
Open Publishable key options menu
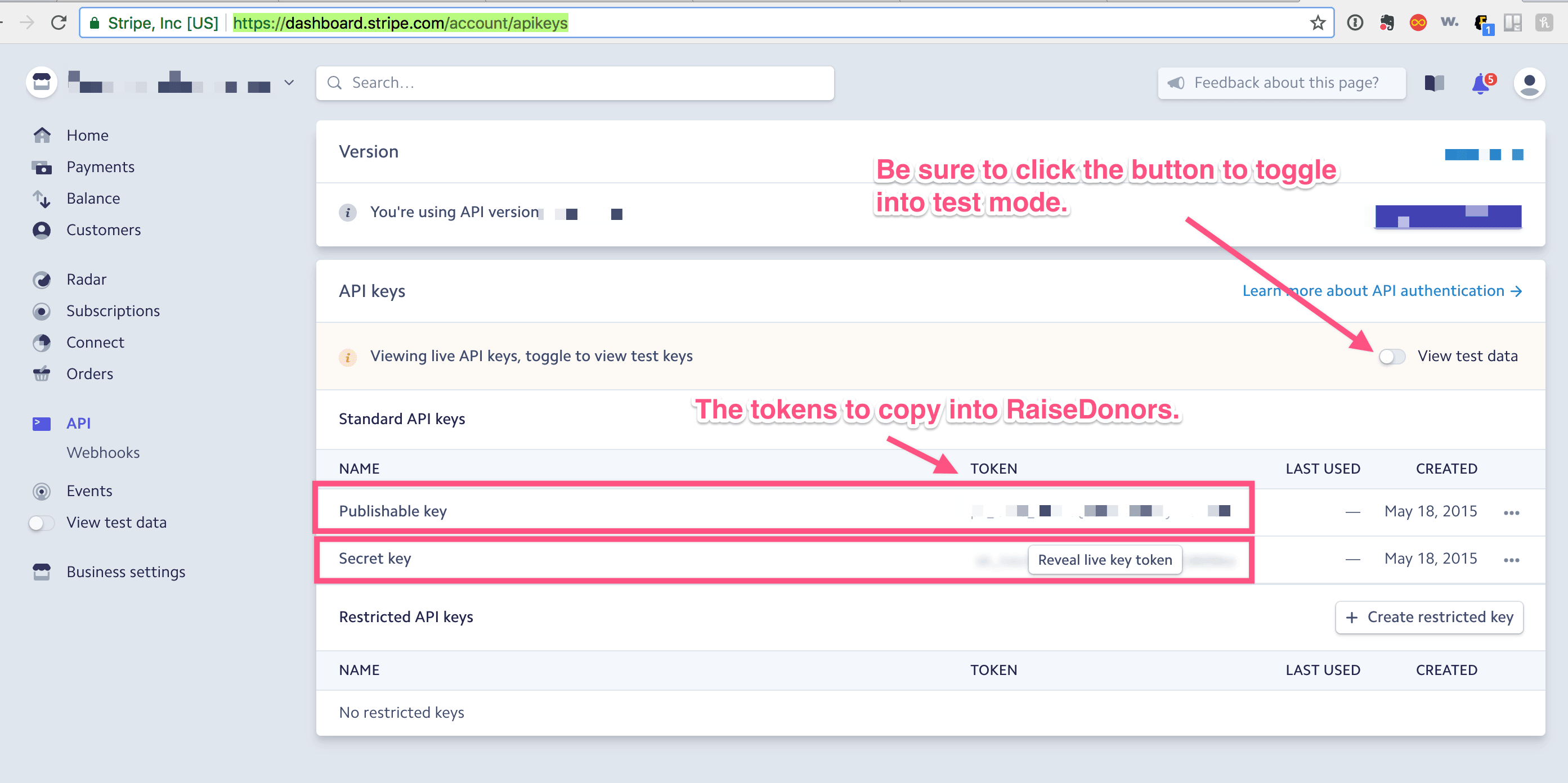(x=1511, y=512)
